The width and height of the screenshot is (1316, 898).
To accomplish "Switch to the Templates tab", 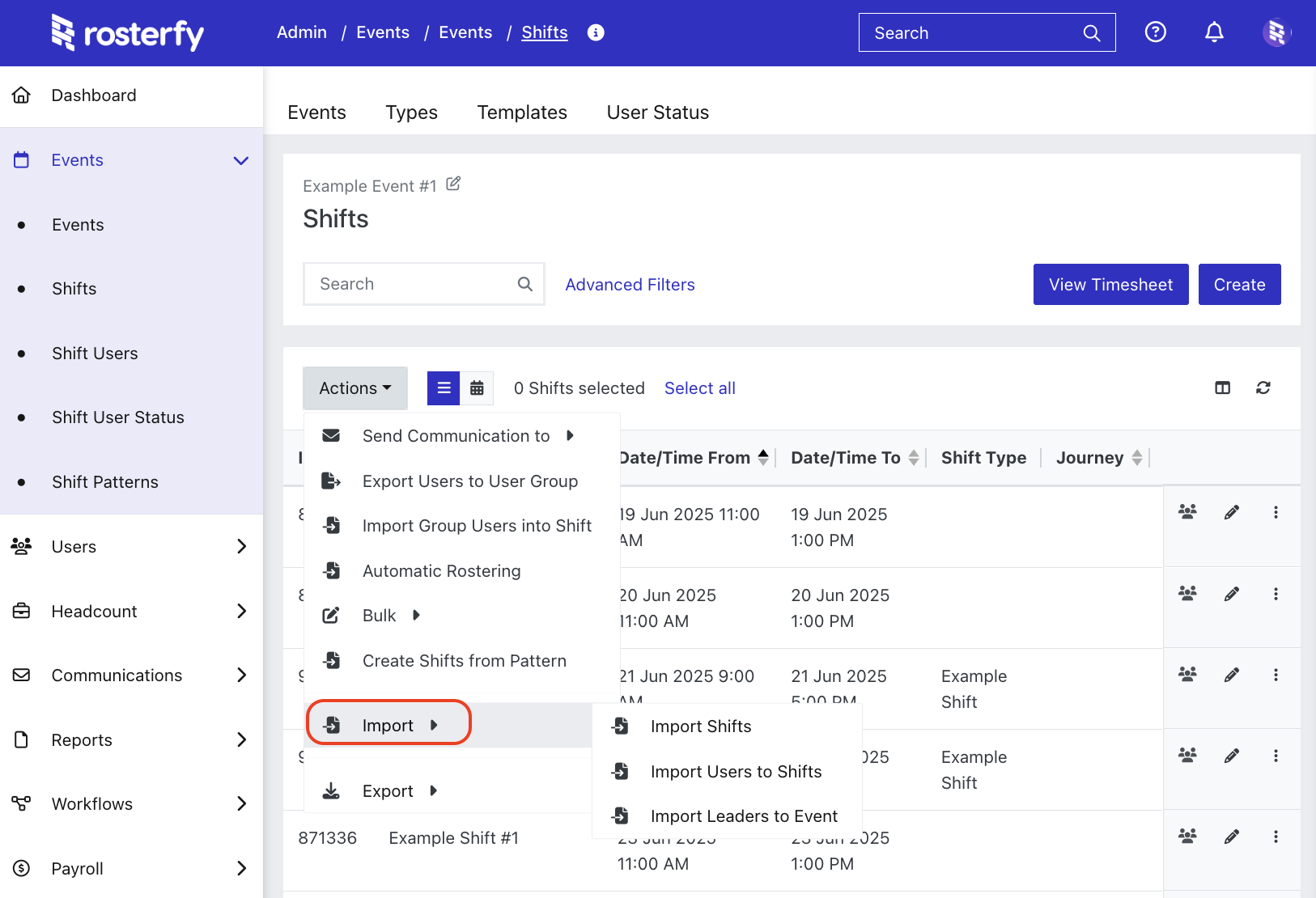I will (522, 112).
